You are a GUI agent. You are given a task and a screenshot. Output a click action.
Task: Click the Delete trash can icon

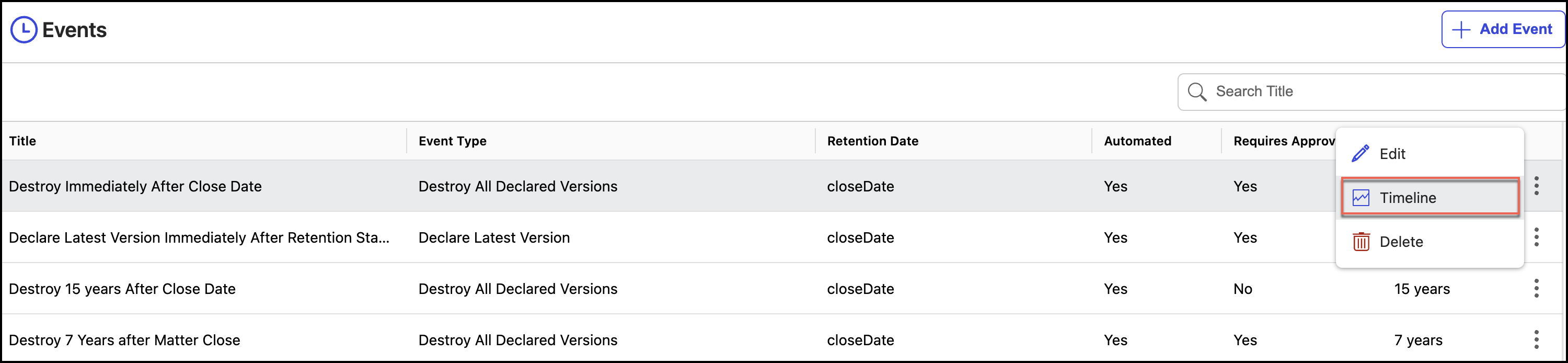point(1361,242)
